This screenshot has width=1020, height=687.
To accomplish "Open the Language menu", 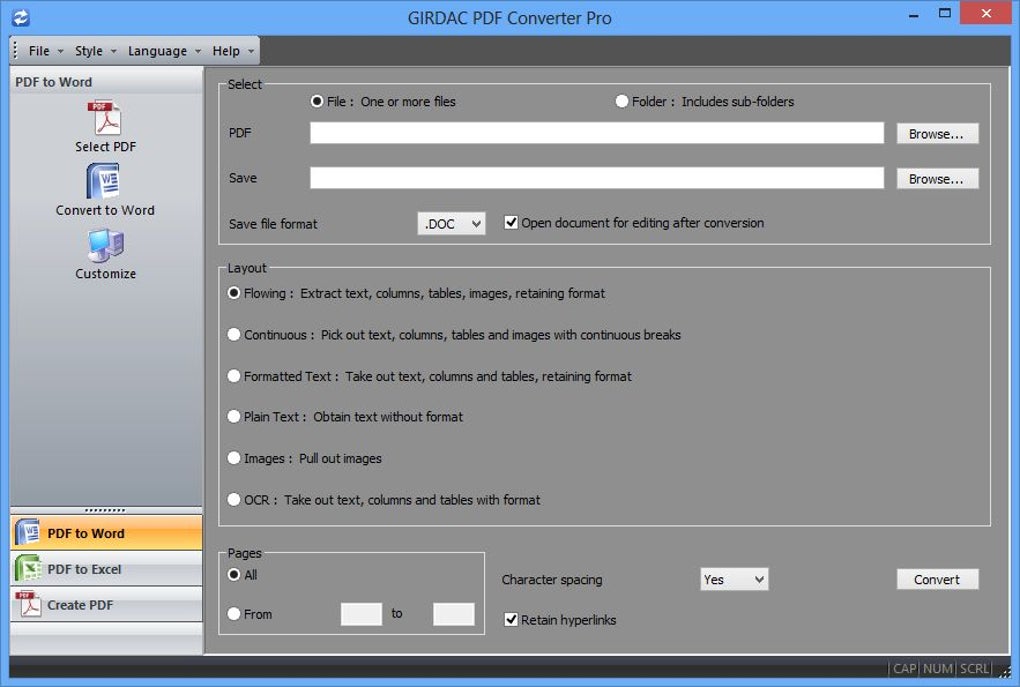I will (x=163, y=51).
